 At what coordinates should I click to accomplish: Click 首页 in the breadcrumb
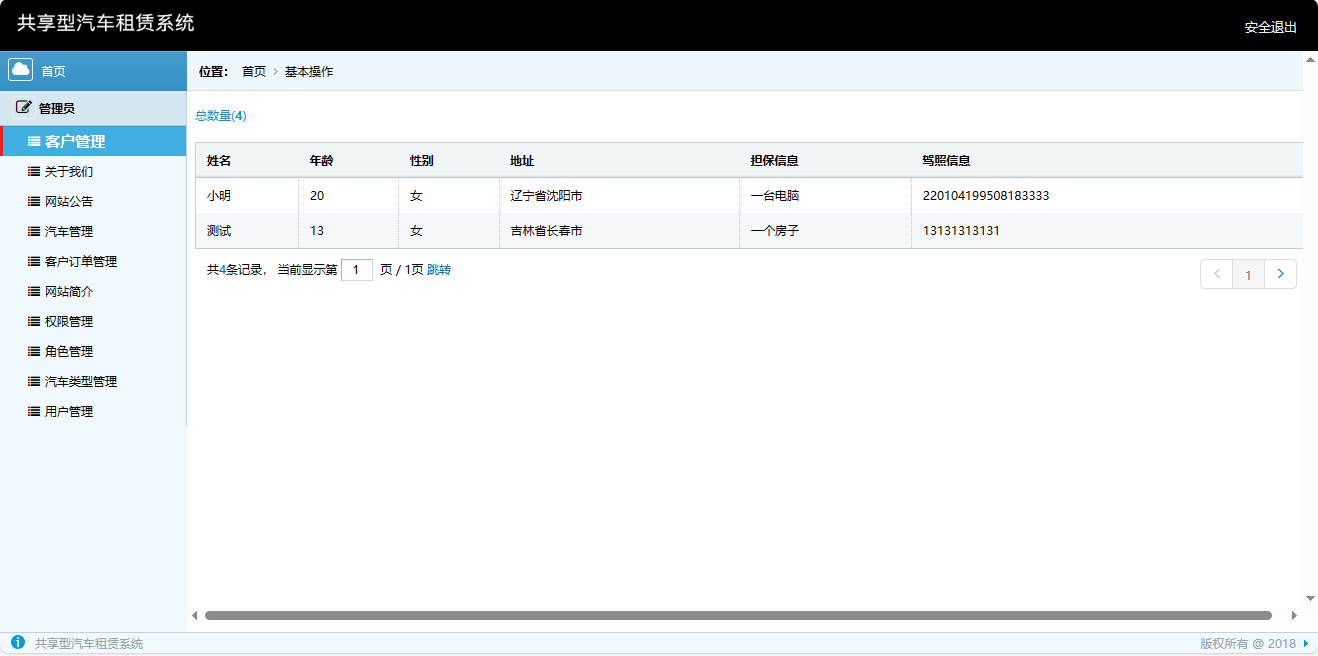254,71
